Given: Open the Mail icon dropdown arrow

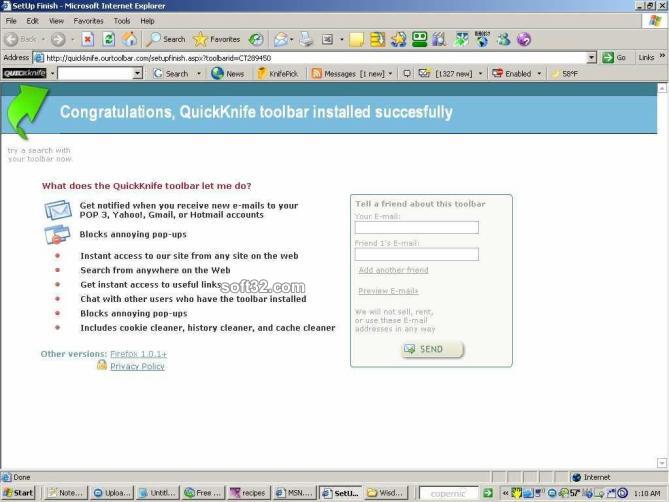Looking at the screenshot, I should (x=292, y=39).
